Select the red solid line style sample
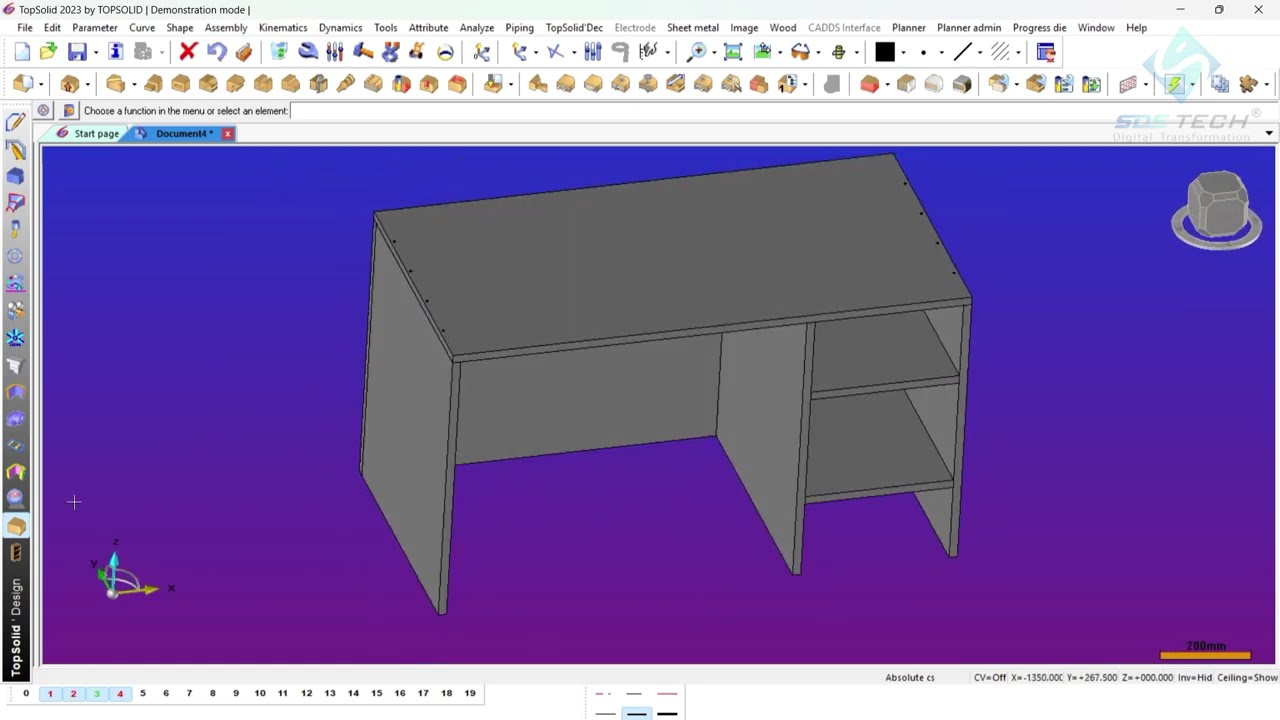The width and height of the screenshot is (1280, 720). 667,693
